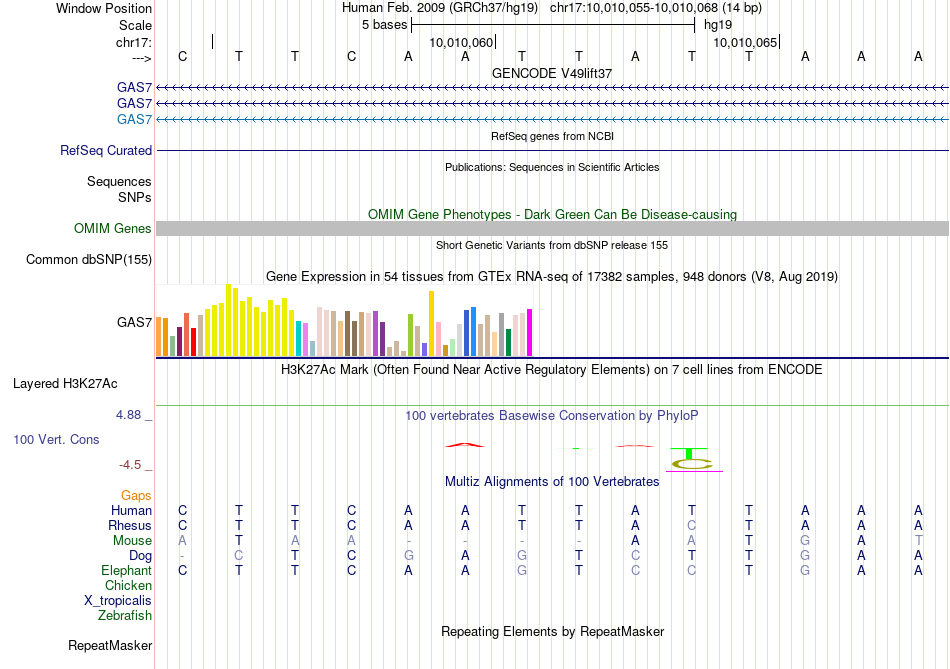Click the -4.5 PhyloP lower bound value
950x669 pixels.
point(130,465)
